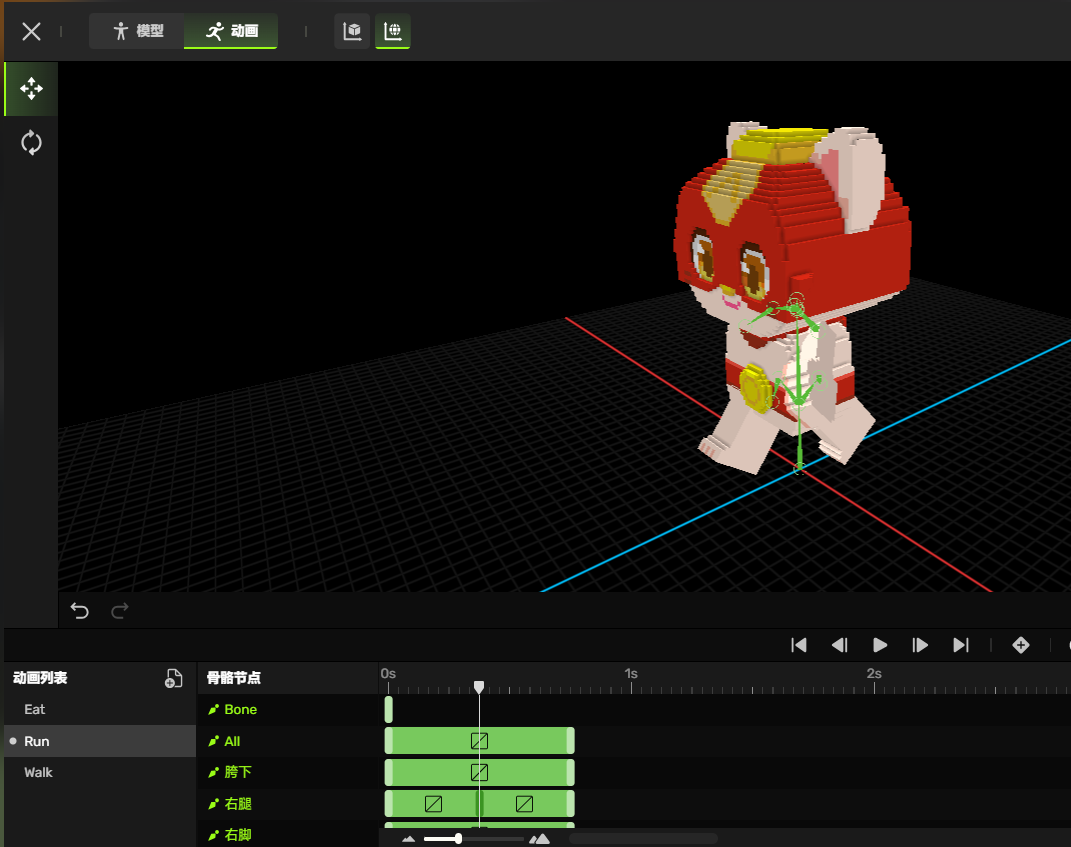Click the carrot icon beside Bone
Viewport: 1071px width, 847px height.
213,710
